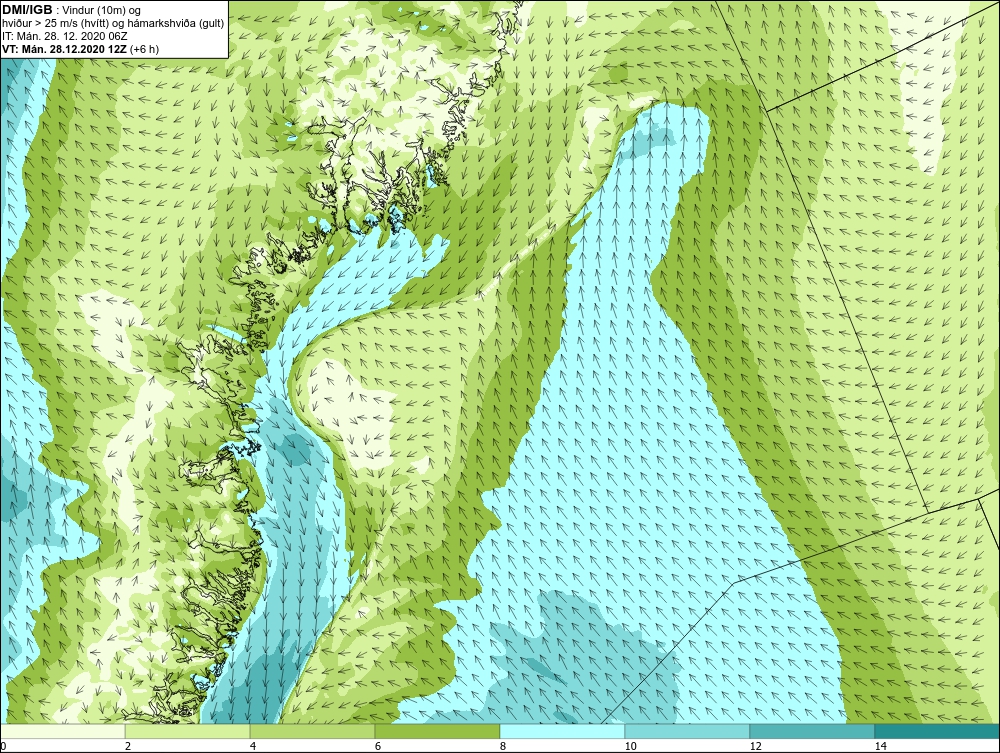This screenshot has width=1000, height=753.
Task: Click the 'IT: Mán. 28. 12. 2020 06Z' line
Action: 64,36
